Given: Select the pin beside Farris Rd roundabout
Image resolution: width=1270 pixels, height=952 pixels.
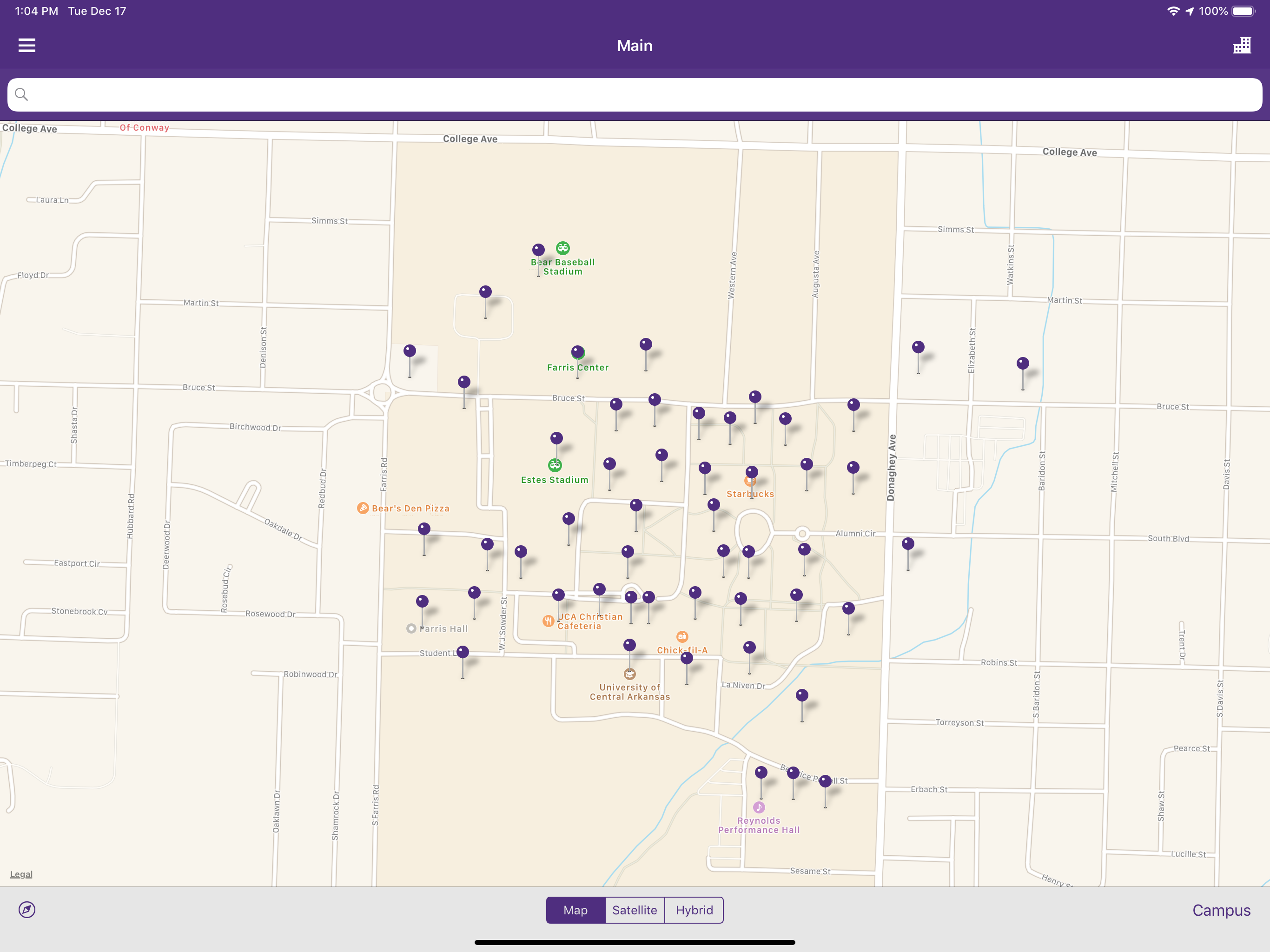Looking at the screenshot, I should (x=410, y=351).
